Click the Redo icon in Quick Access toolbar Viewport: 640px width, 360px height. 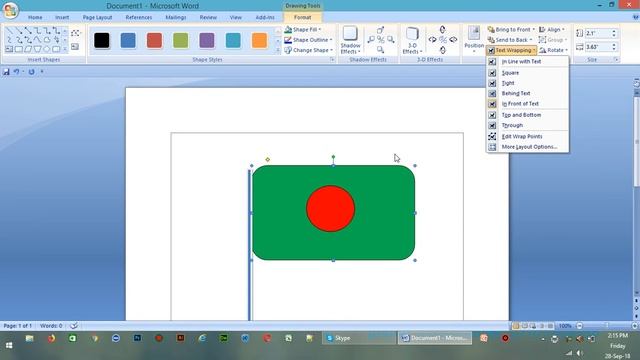[31, 72]
